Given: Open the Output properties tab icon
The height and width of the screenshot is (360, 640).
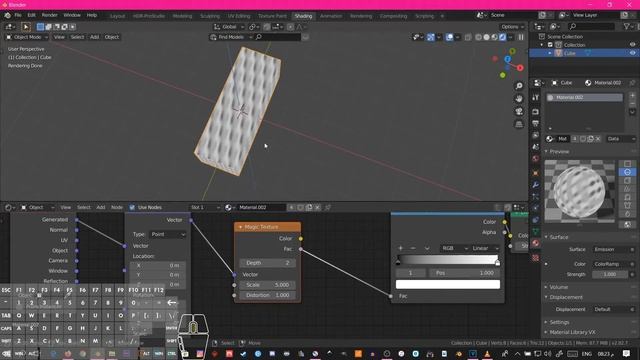Looking at the screenshot, I should pos(536,123).
